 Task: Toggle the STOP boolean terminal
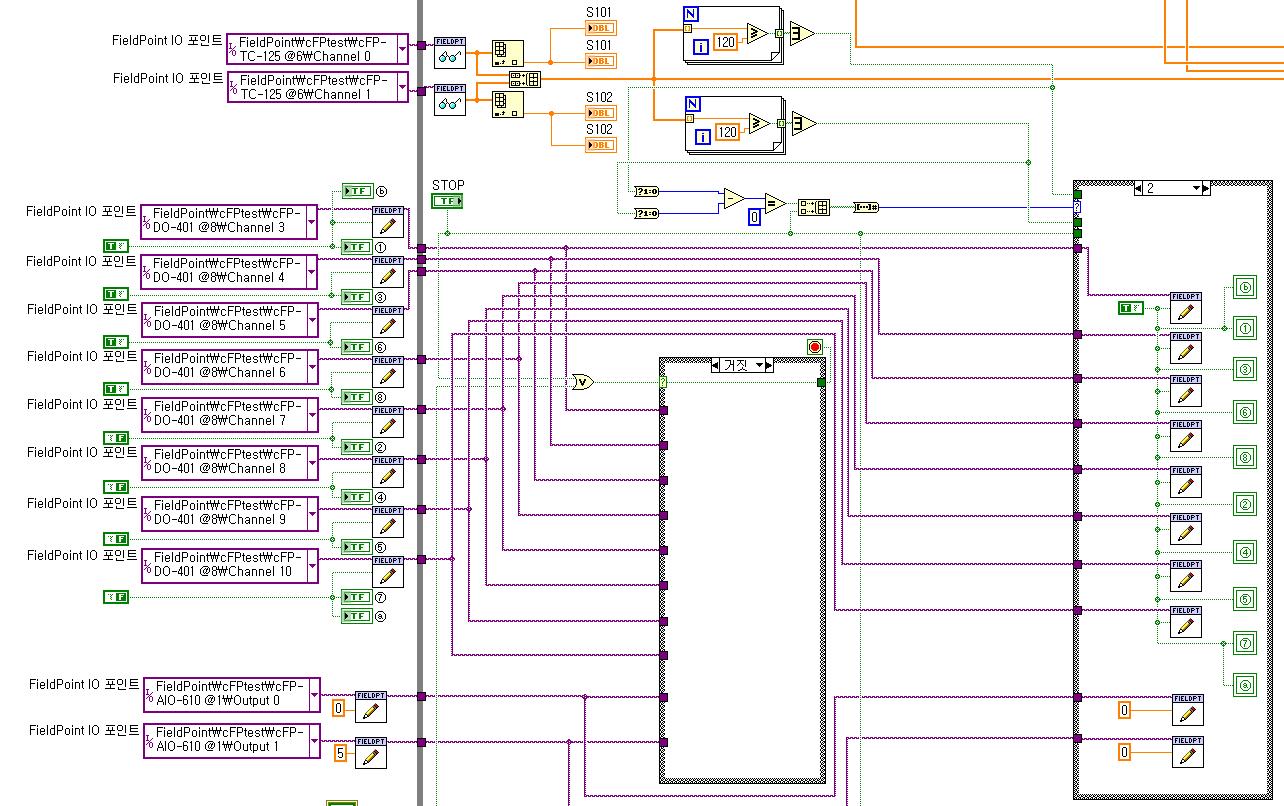click(448, 201)
